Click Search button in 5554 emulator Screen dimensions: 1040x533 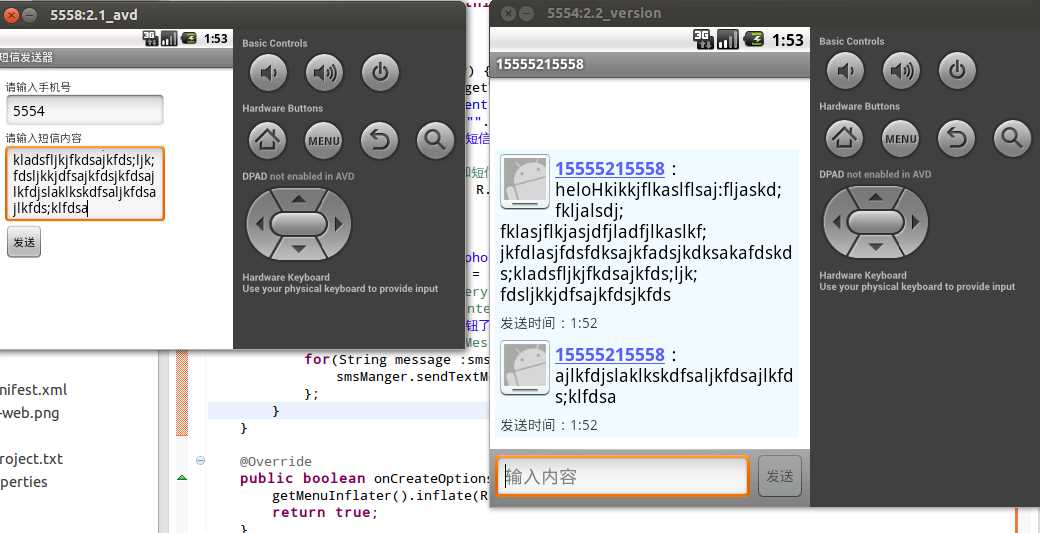point(1012,138)
